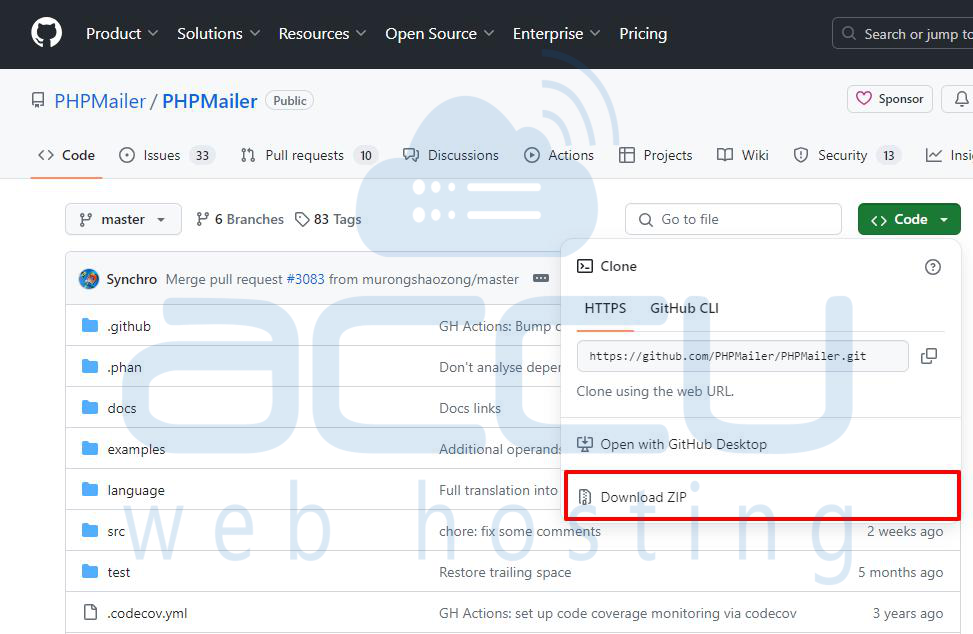
Task: Open the src folder
Action: (x=116, y=531)
